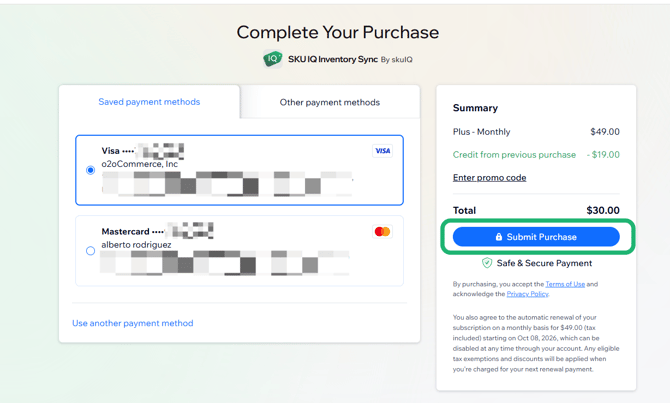
Task: Select the Visa card radio button
Action: click(90, 170)
